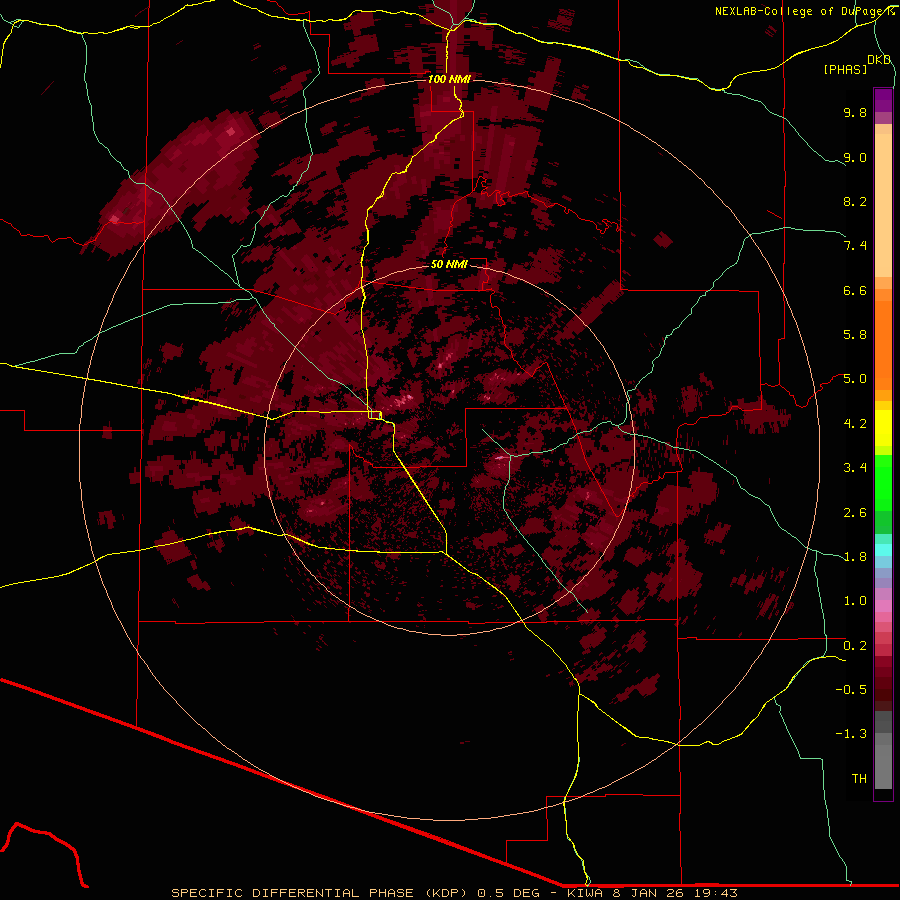Image resolution: width=900 pixels, height=900 pixels.
Task: Click the 2.6 scale value
Action: [855, 513]
